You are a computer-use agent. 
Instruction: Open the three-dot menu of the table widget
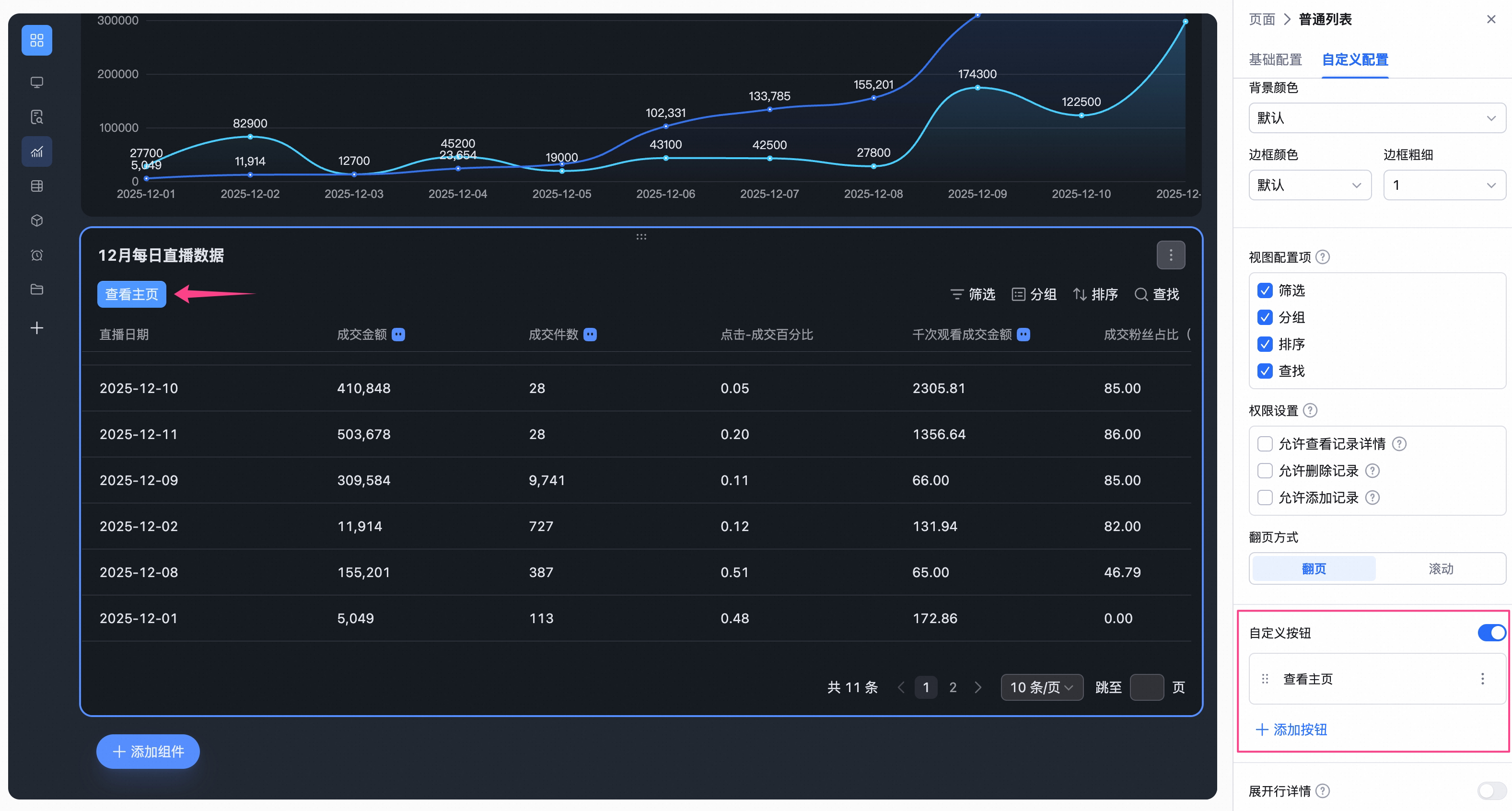click(x=1170, y=255)
